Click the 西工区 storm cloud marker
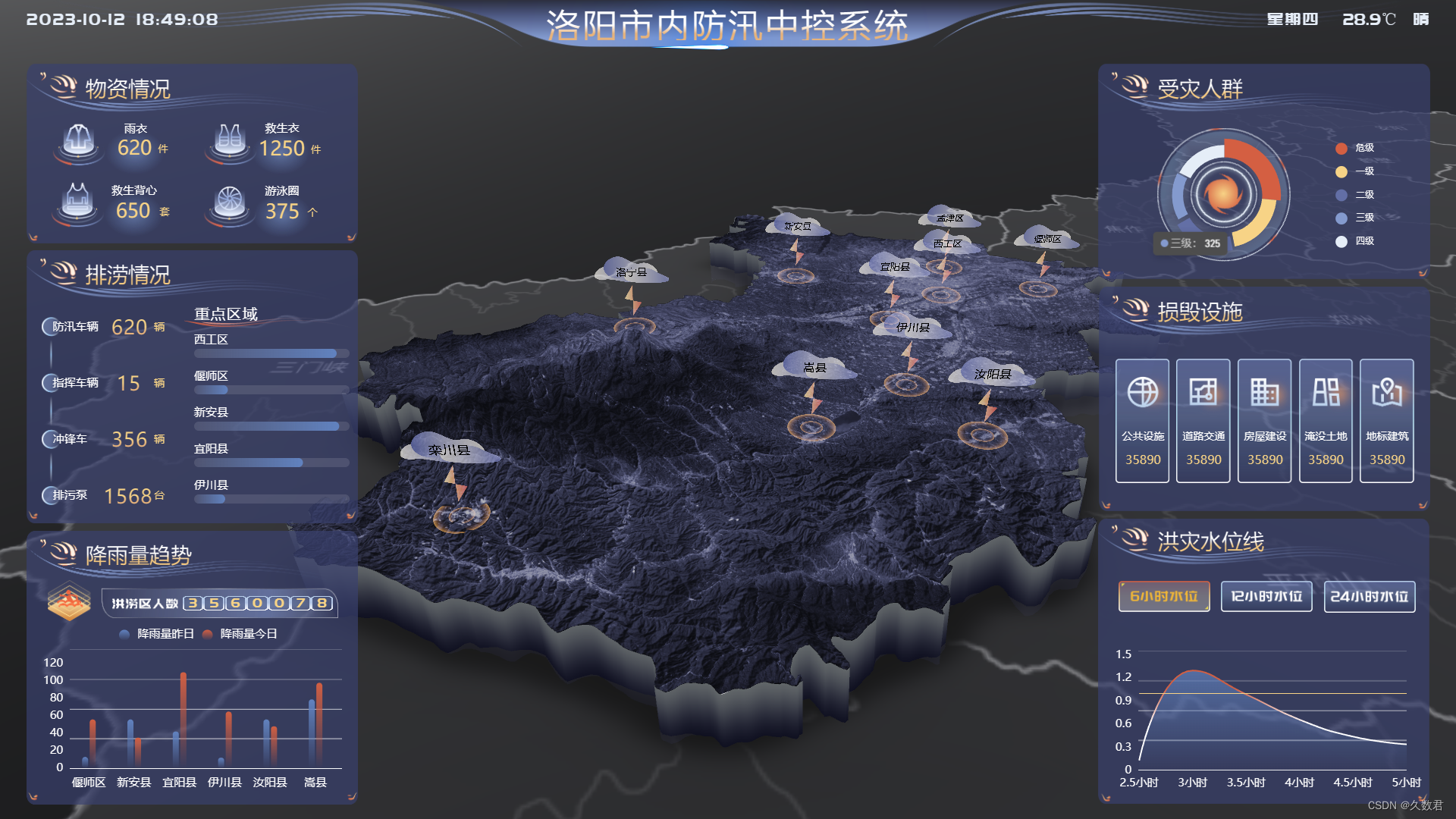The width and height of the screenshot is (1456, 819). pyautogui.click(x=947, y=243)
